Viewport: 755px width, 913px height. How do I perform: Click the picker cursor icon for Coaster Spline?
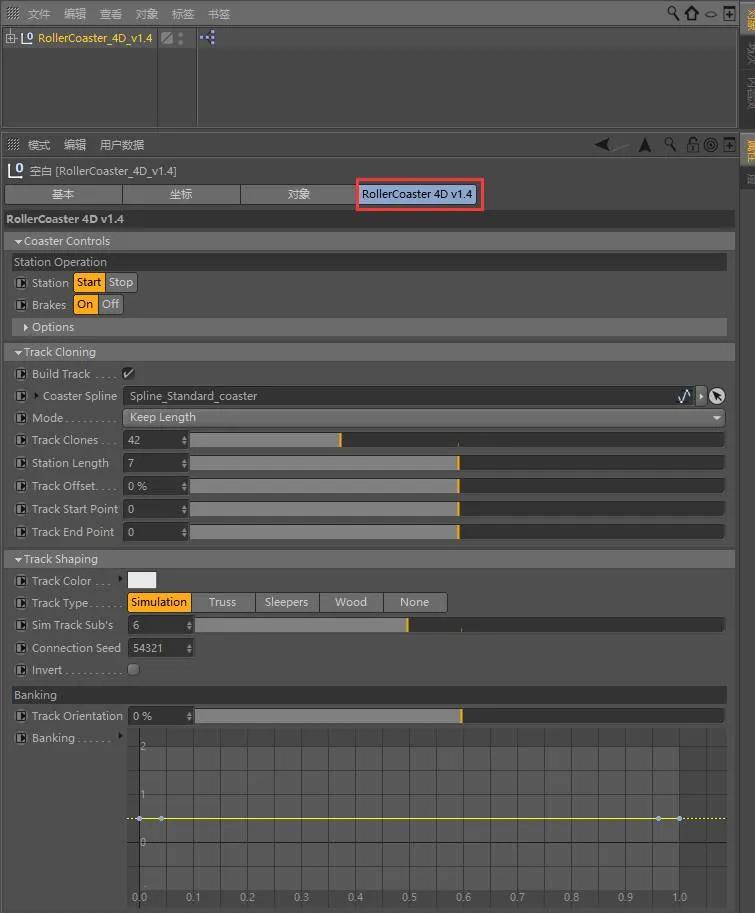(717, 396)
